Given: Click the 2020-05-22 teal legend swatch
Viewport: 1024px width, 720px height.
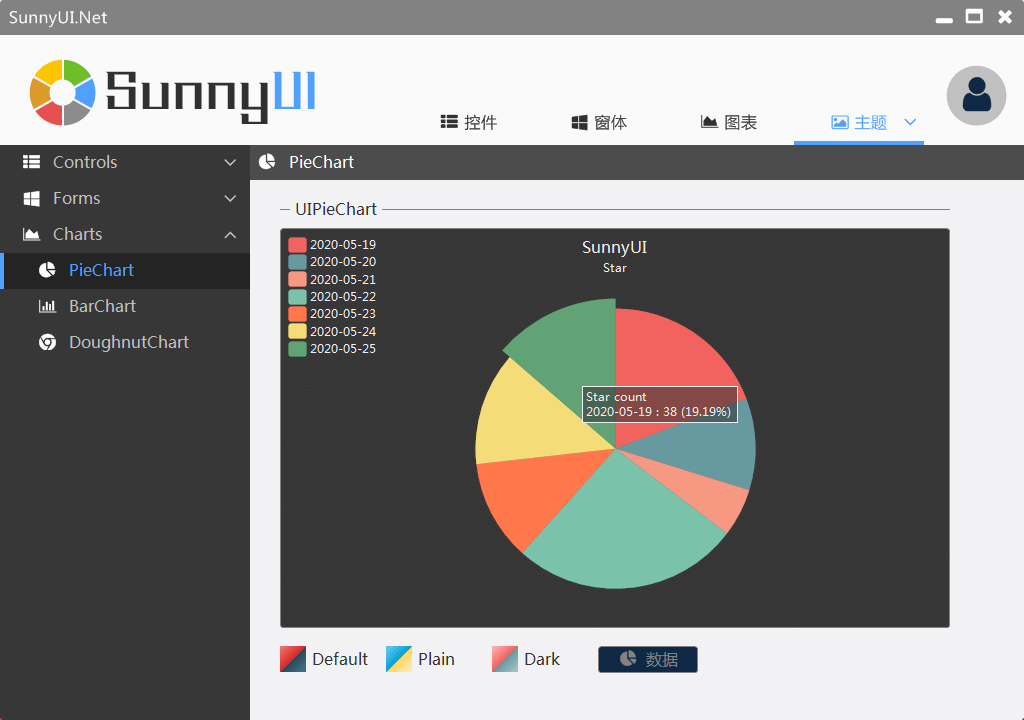Looking at the screenshot, I should pos(297,297).
